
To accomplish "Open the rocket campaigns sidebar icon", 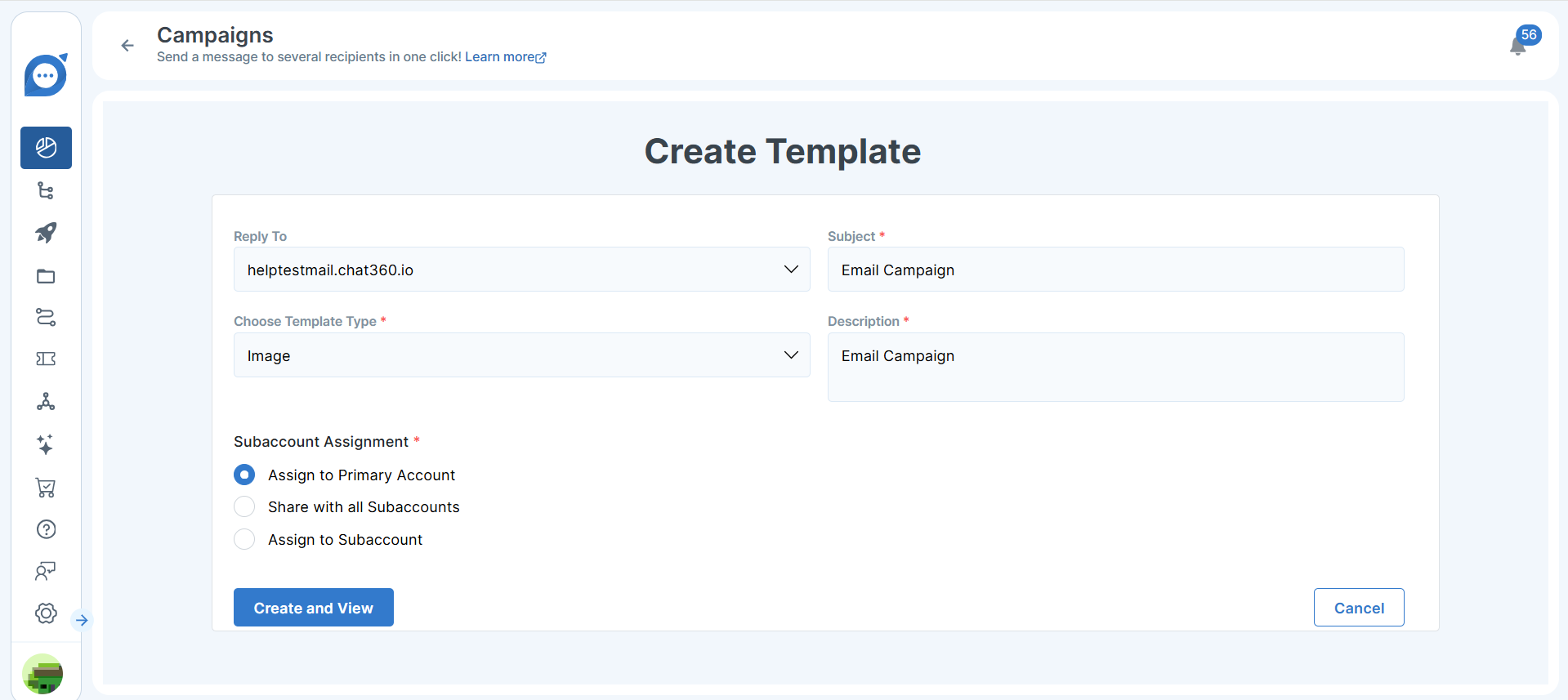I will (x=46, y=233).
